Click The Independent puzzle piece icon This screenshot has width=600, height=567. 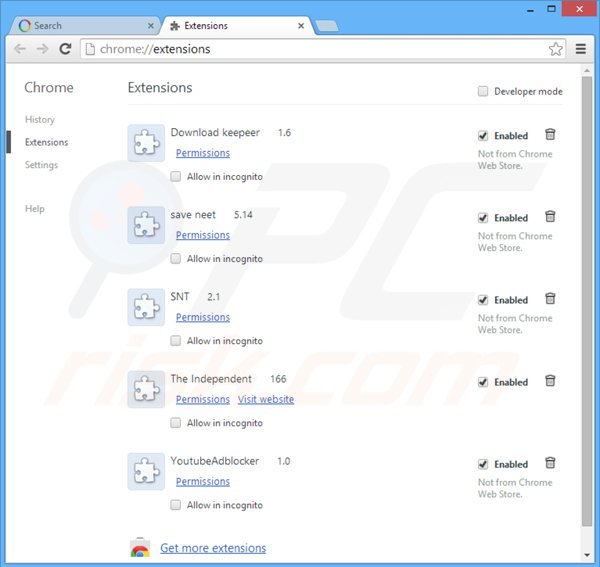(146, 389)
